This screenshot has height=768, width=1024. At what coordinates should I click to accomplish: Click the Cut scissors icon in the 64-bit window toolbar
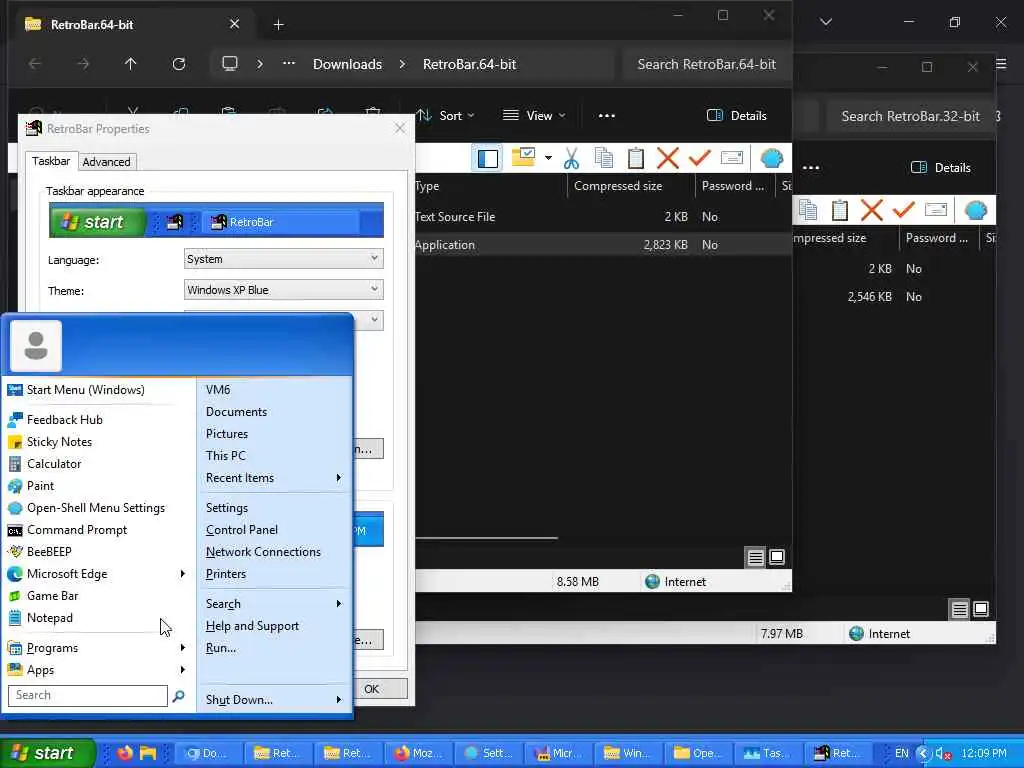571,158
